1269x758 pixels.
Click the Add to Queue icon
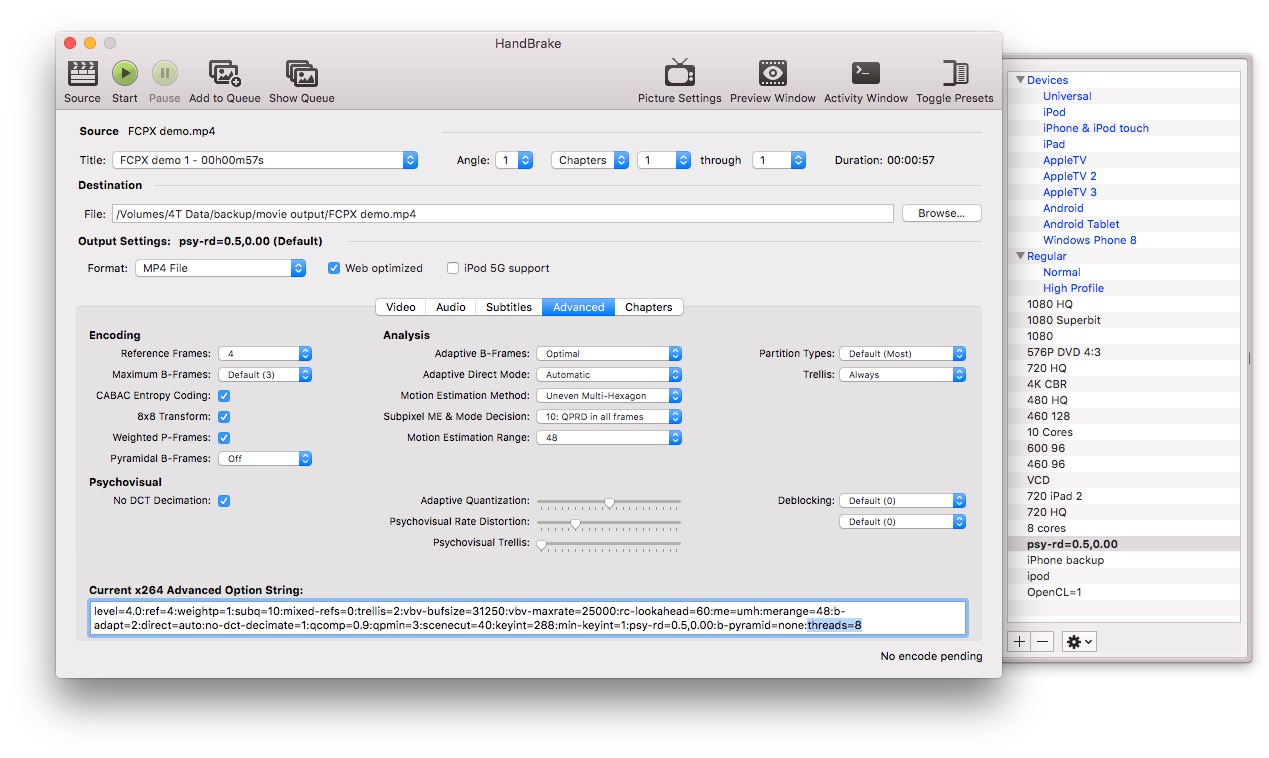224,74
